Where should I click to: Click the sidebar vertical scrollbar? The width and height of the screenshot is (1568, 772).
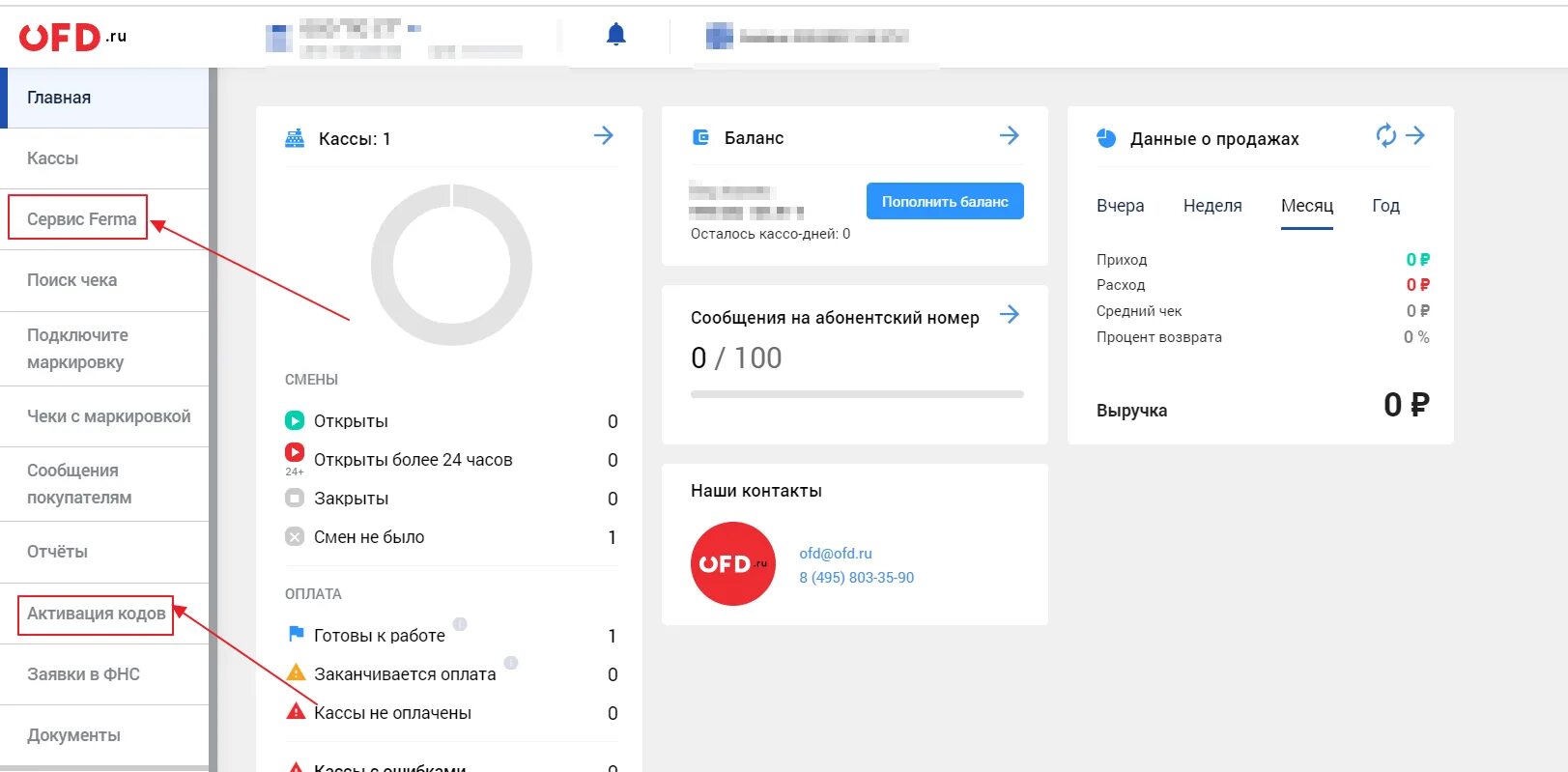tap(213, 419)
